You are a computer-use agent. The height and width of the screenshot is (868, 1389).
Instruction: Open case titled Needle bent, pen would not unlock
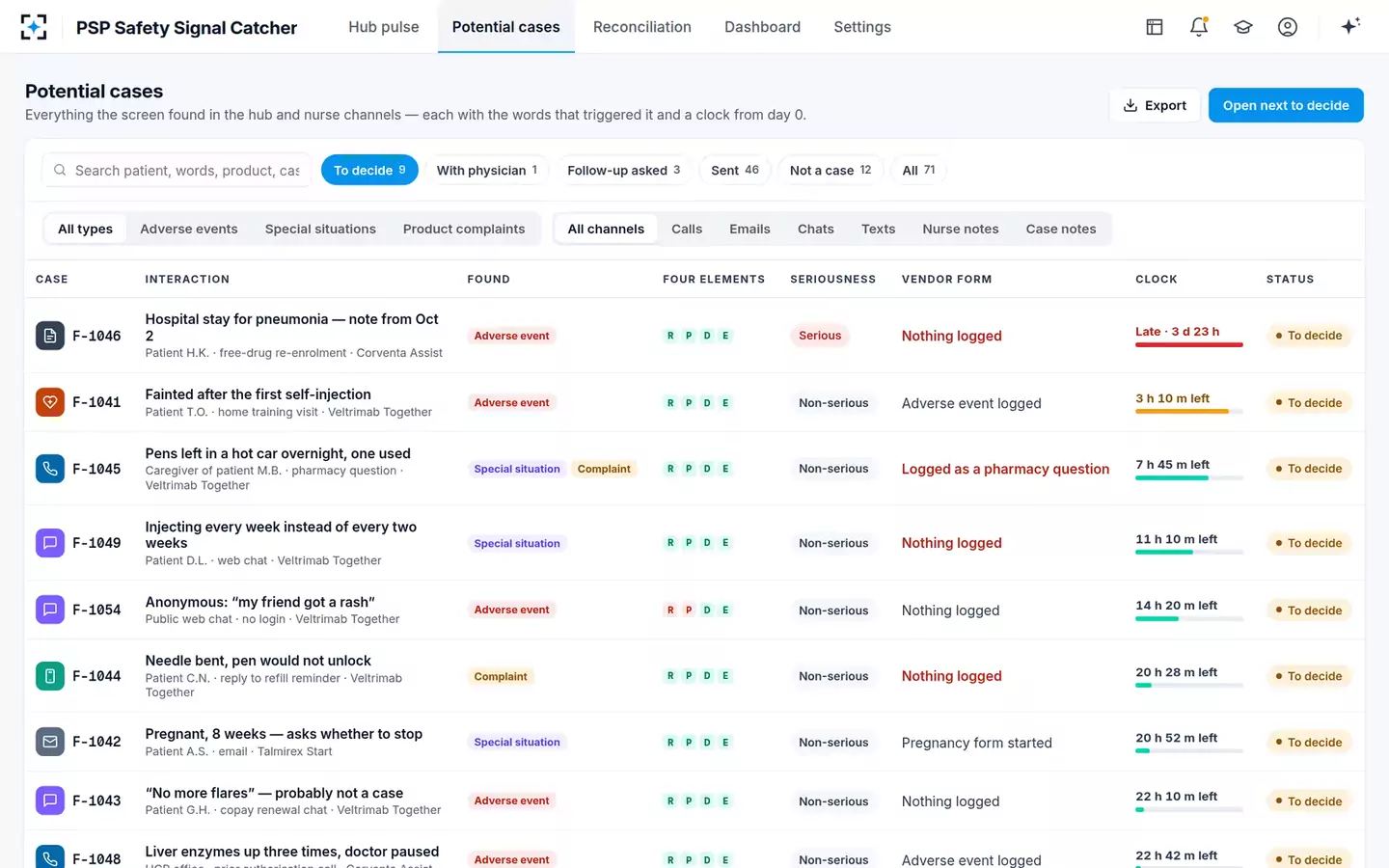tap(259, 661)
